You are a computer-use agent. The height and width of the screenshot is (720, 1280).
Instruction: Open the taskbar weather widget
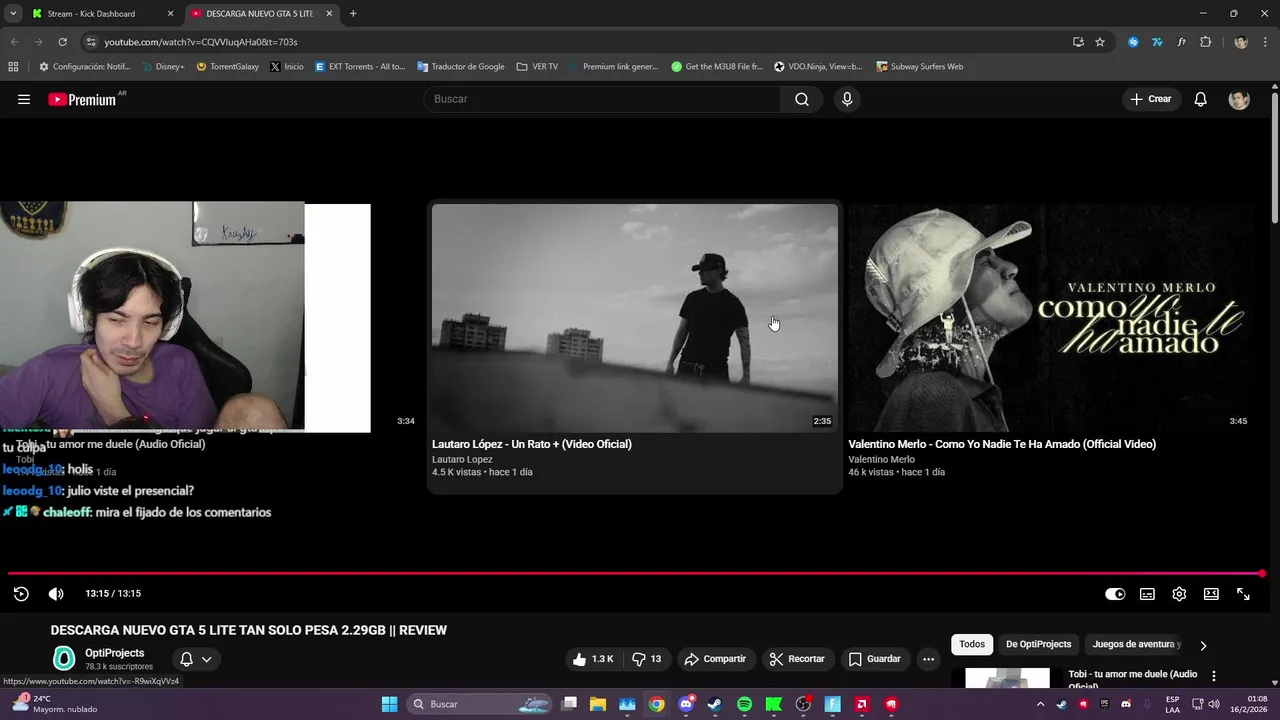[x=55, y=704]
